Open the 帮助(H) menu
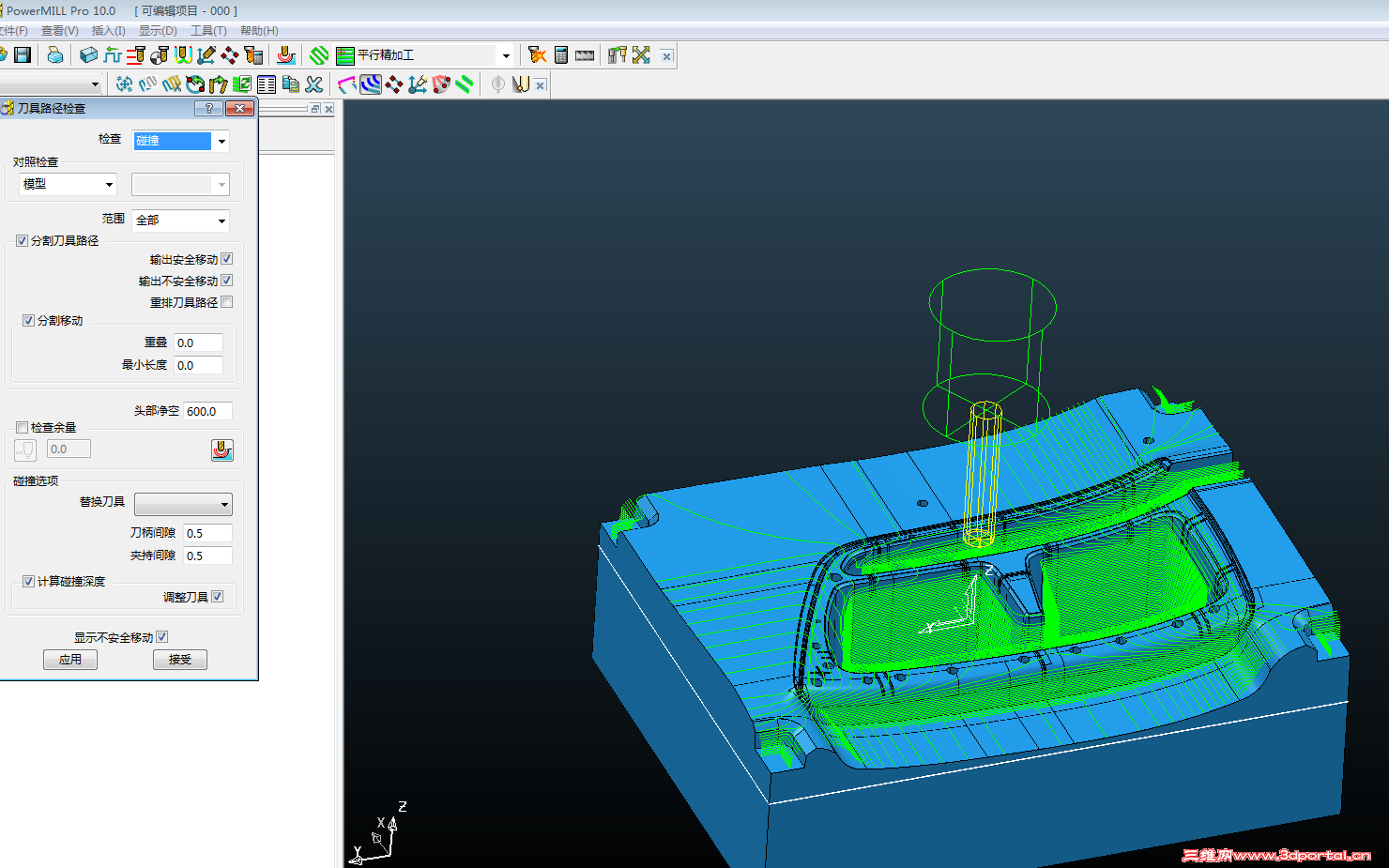1389x868 pixels. (x=259, y=31)
